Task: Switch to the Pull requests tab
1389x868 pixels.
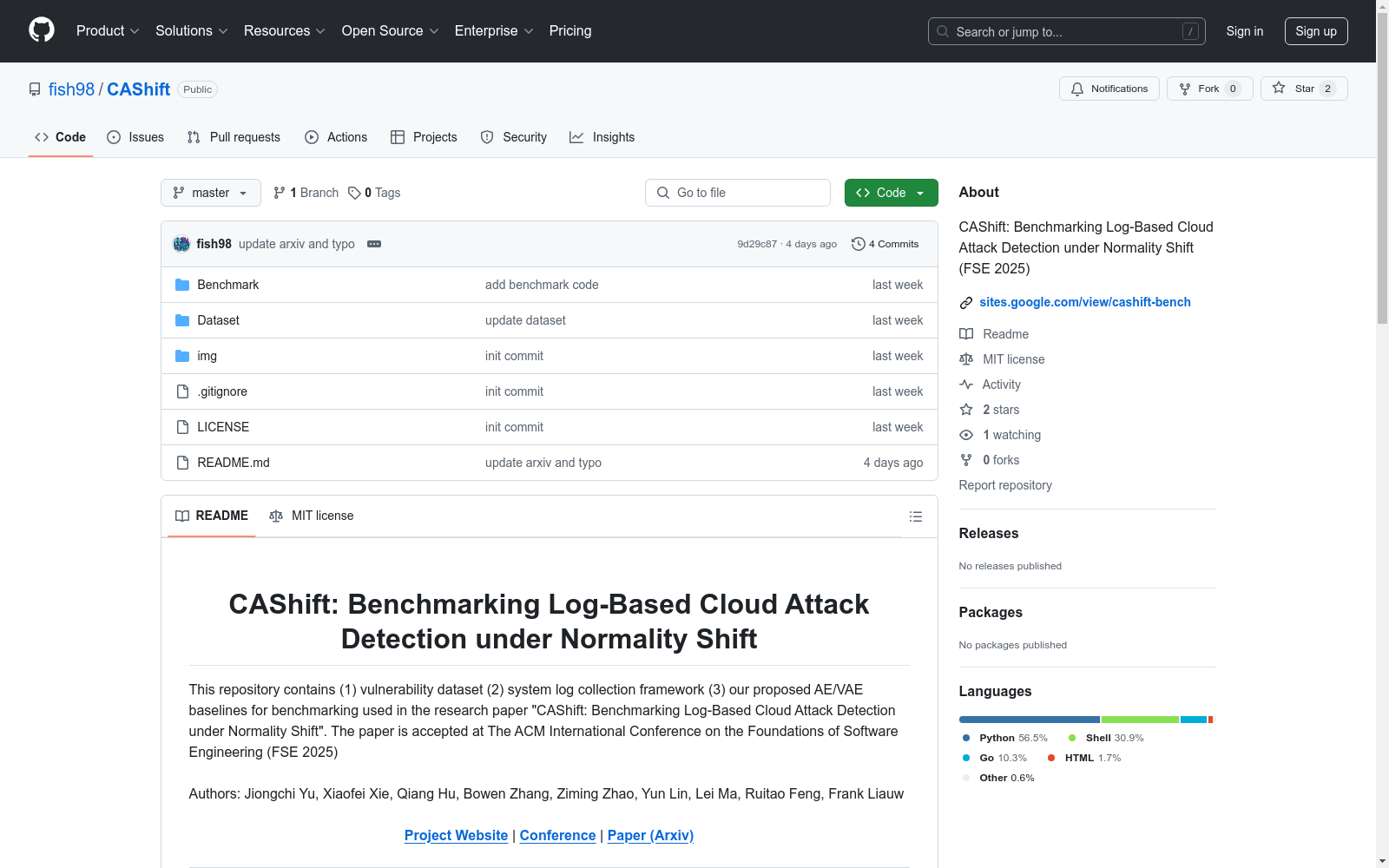Action: coord(234,137)
